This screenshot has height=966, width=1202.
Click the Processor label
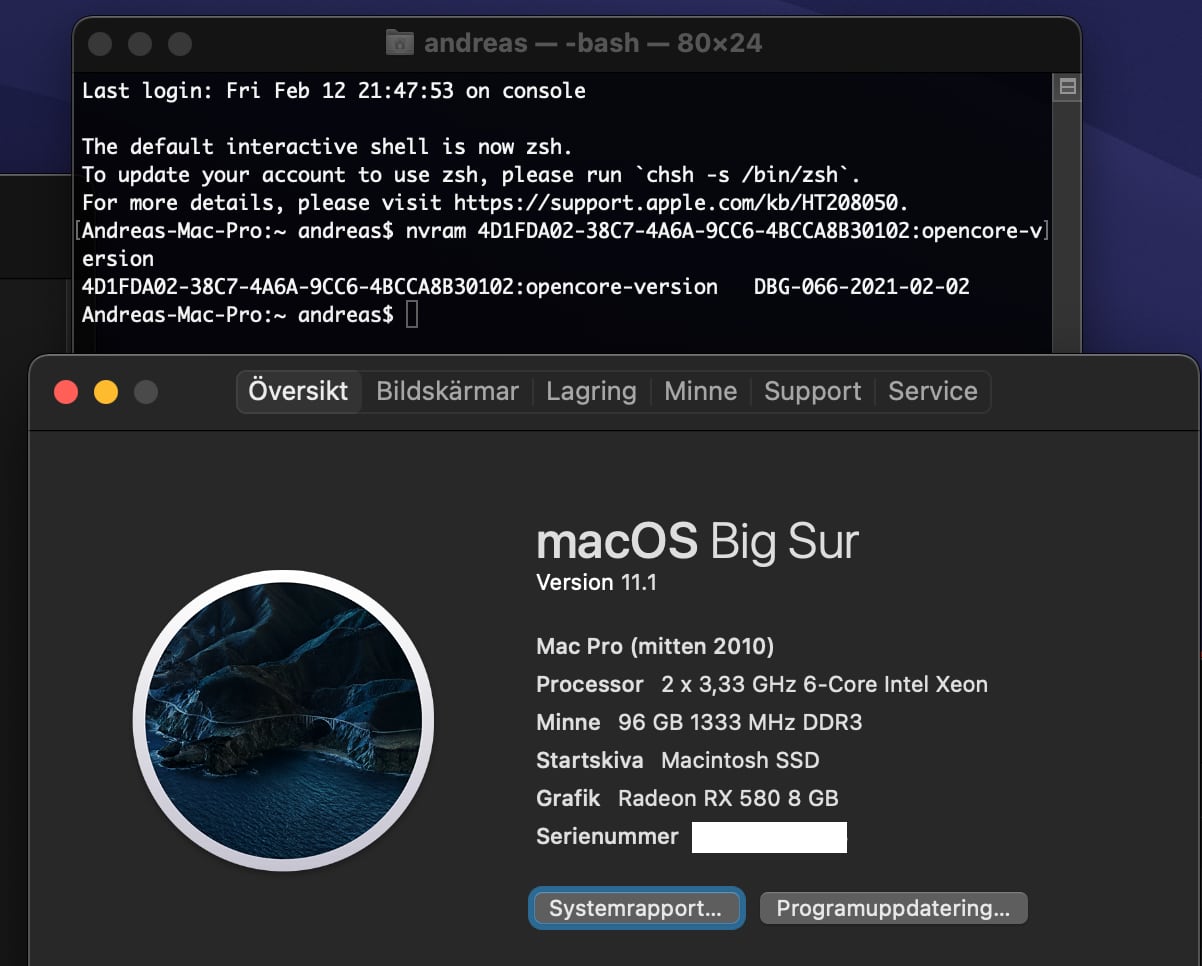(x=590, y=684)
